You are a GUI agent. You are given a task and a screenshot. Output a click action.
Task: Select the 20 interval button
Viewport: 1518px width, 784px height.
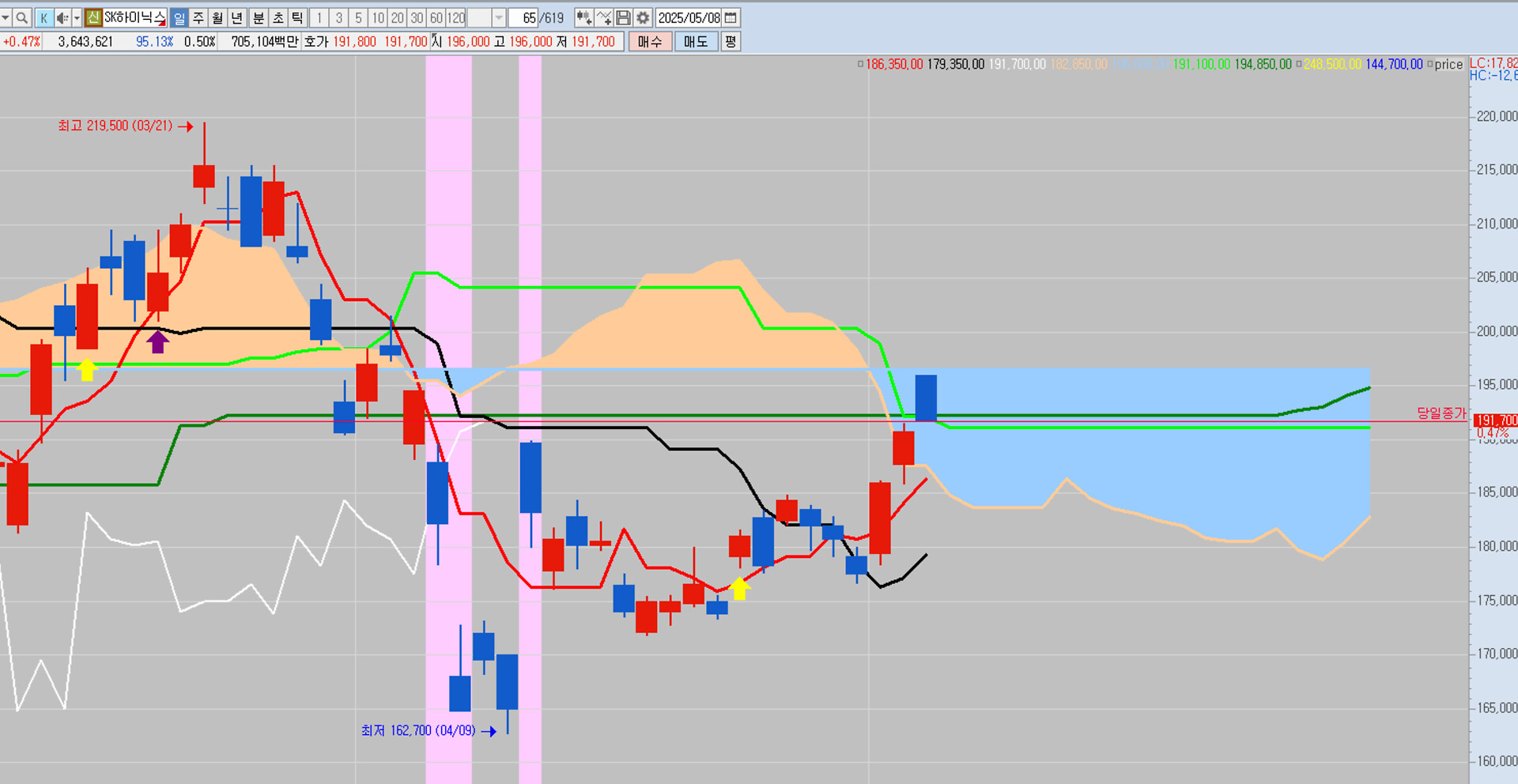pos(397,17)
